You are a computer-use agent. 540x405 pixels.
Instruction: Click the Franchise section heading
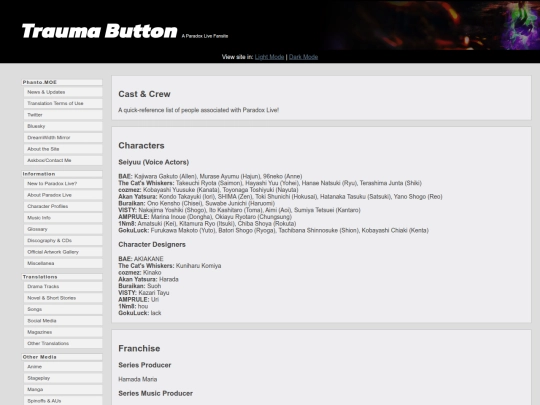click(139, 349)
